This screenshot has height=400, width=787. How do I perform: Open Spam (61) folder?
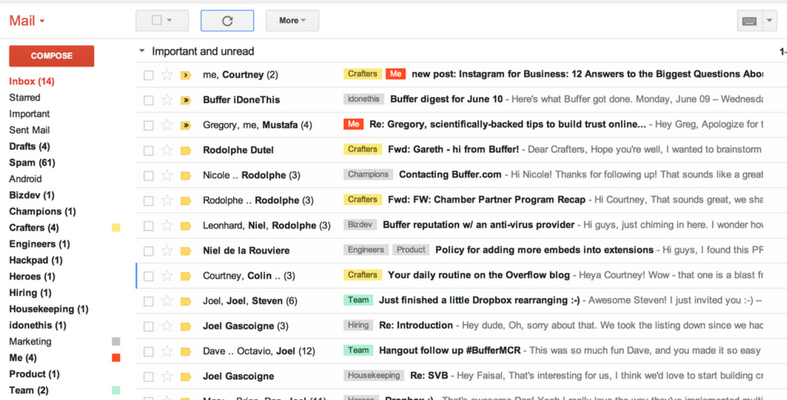tap(32, 163)
